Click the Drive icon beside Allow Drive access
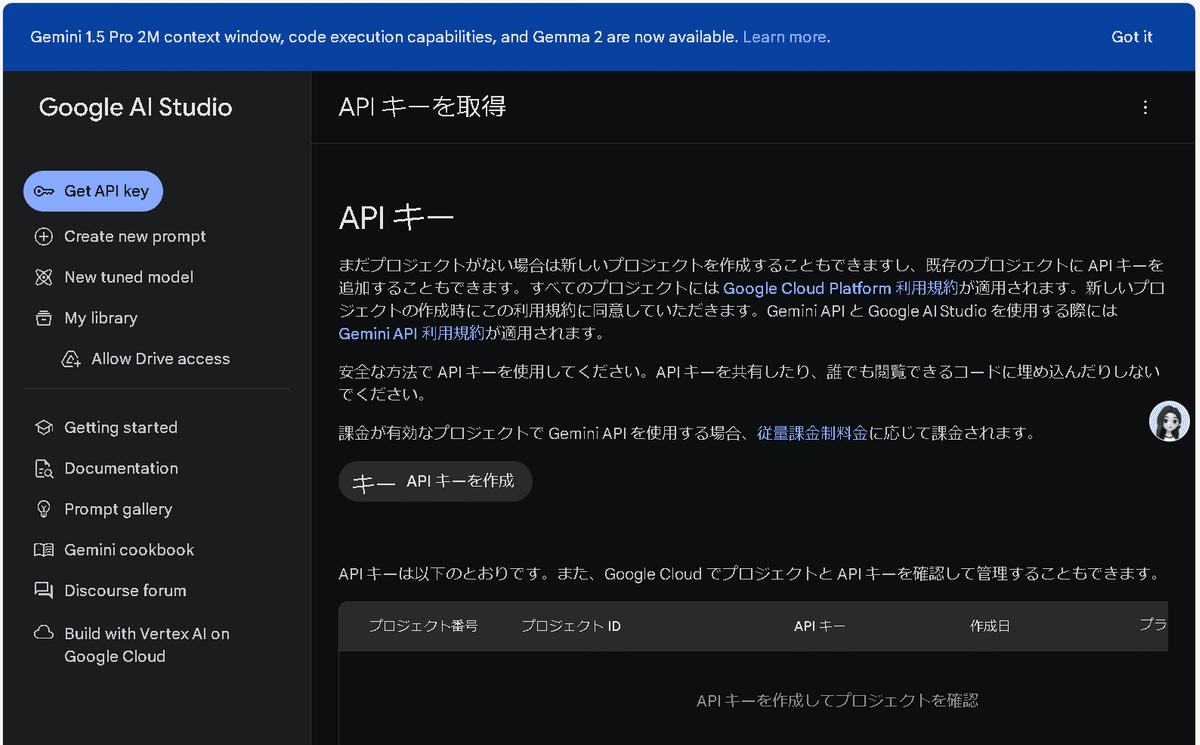 [71, 359]
